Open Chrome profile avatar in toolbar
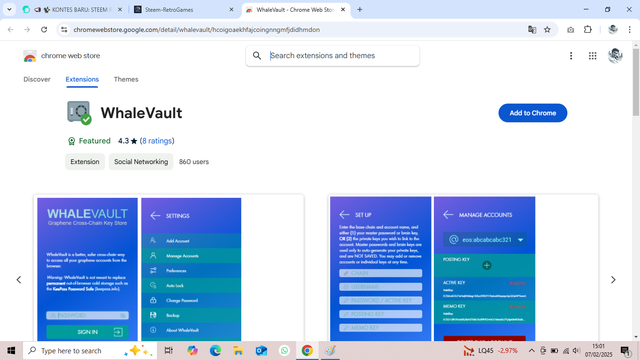 point(613,29)
